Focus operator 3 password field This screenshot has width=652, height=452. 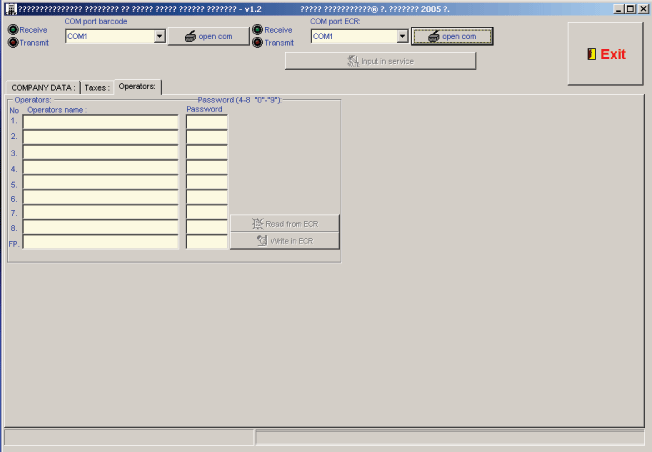(207, 152)
